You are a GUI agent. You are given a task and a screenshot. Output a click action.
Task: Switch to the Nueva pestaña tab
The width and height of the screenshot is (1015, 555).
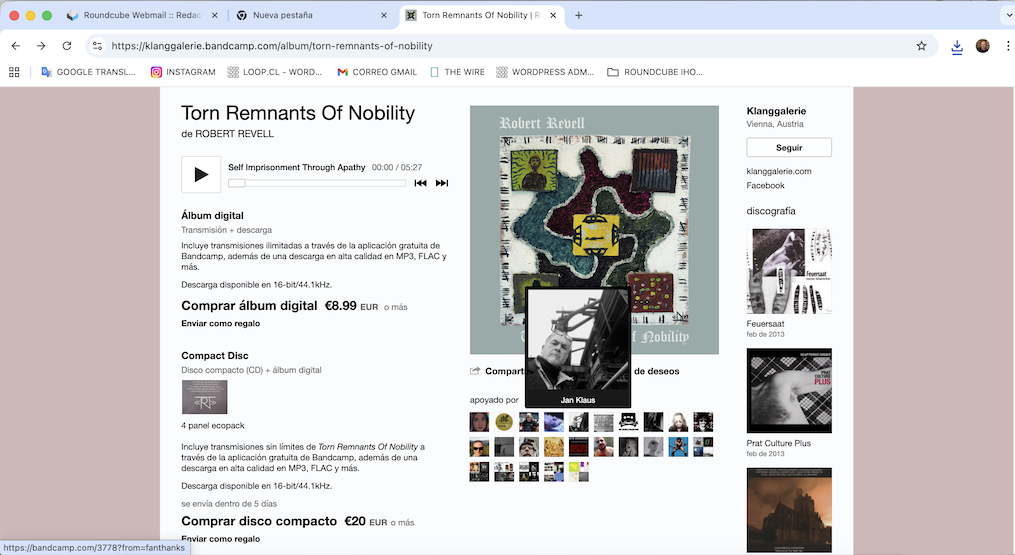click(308, 15)
